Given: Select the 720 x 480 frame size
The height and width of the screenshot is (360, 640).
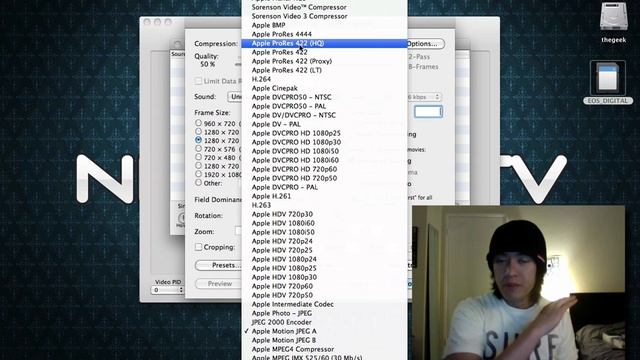Looking at the screenshot, I should click(198, 157).
